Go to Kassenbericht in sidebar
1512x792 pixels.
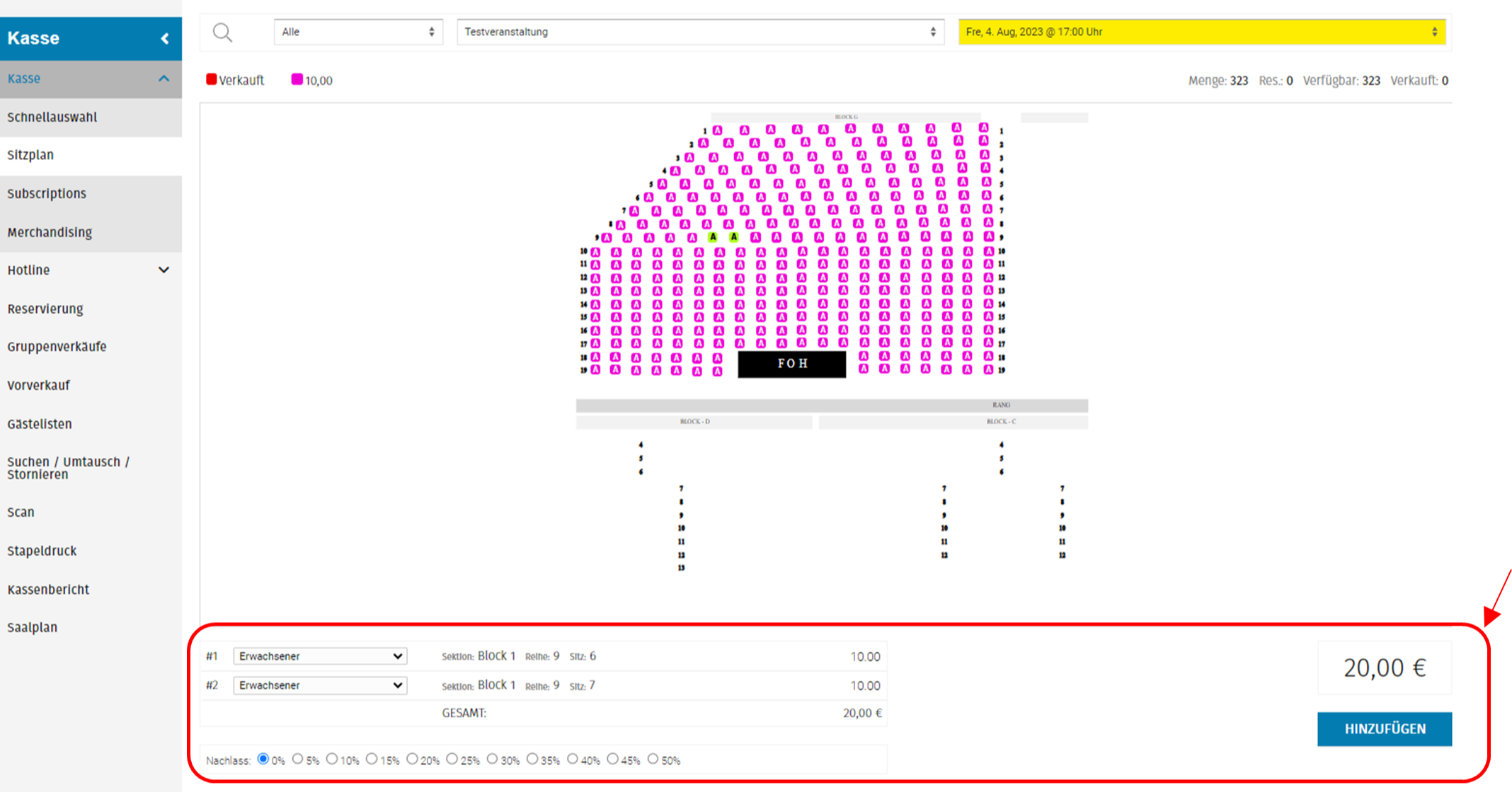pyautogui.click(x=48, y=590)
